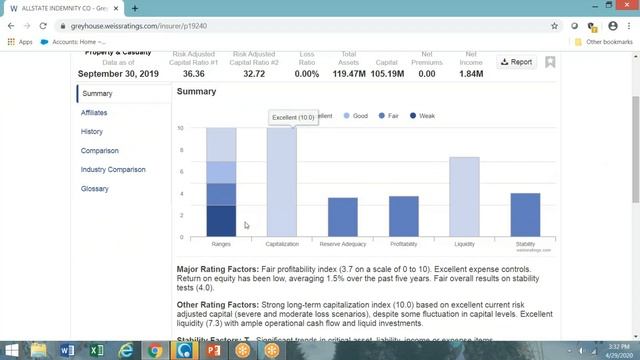Select Summary in the side menu

coord(97,93)
